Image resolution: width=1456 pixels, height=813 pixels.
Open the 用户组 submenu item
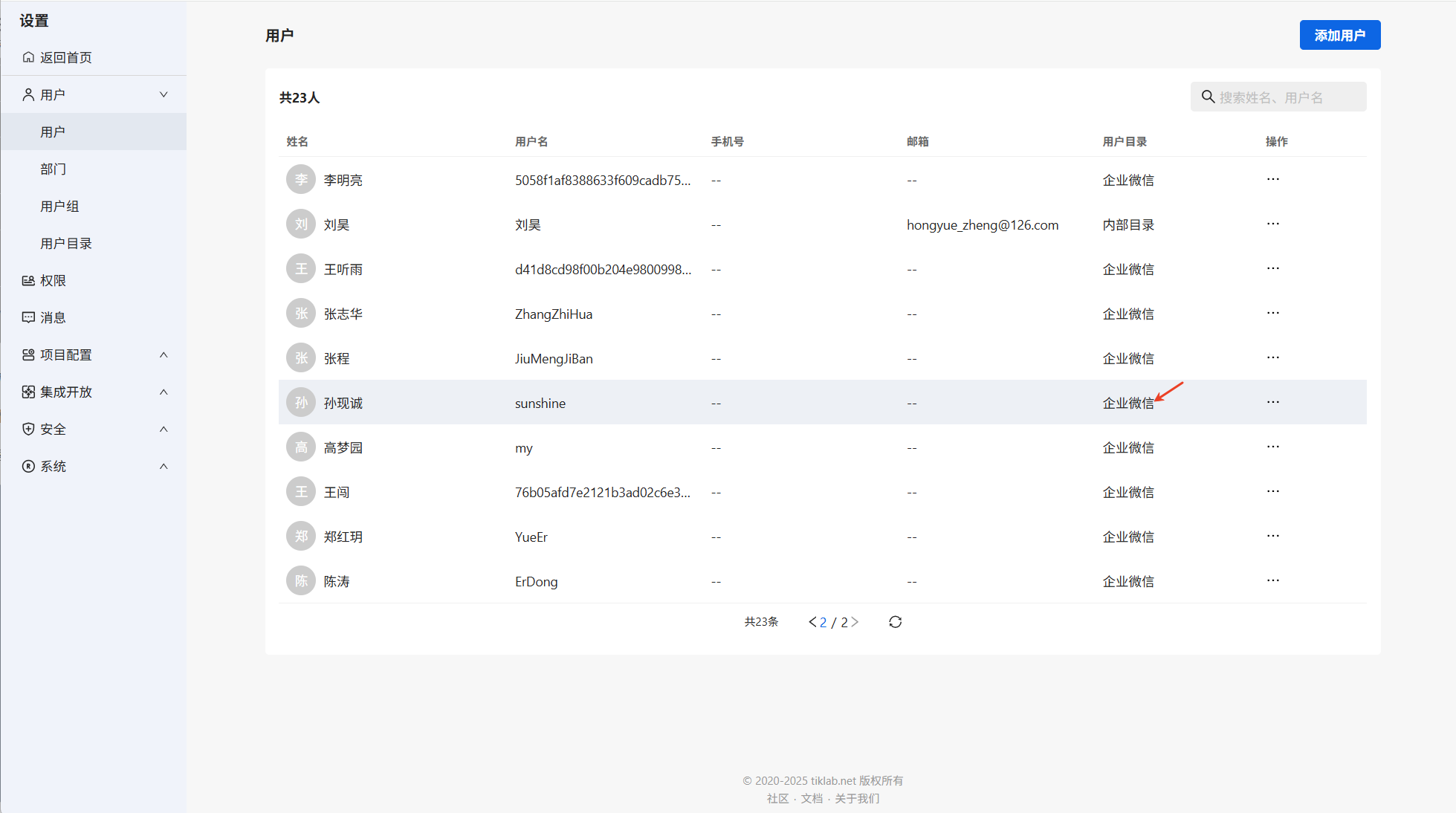tap(59, 206)
